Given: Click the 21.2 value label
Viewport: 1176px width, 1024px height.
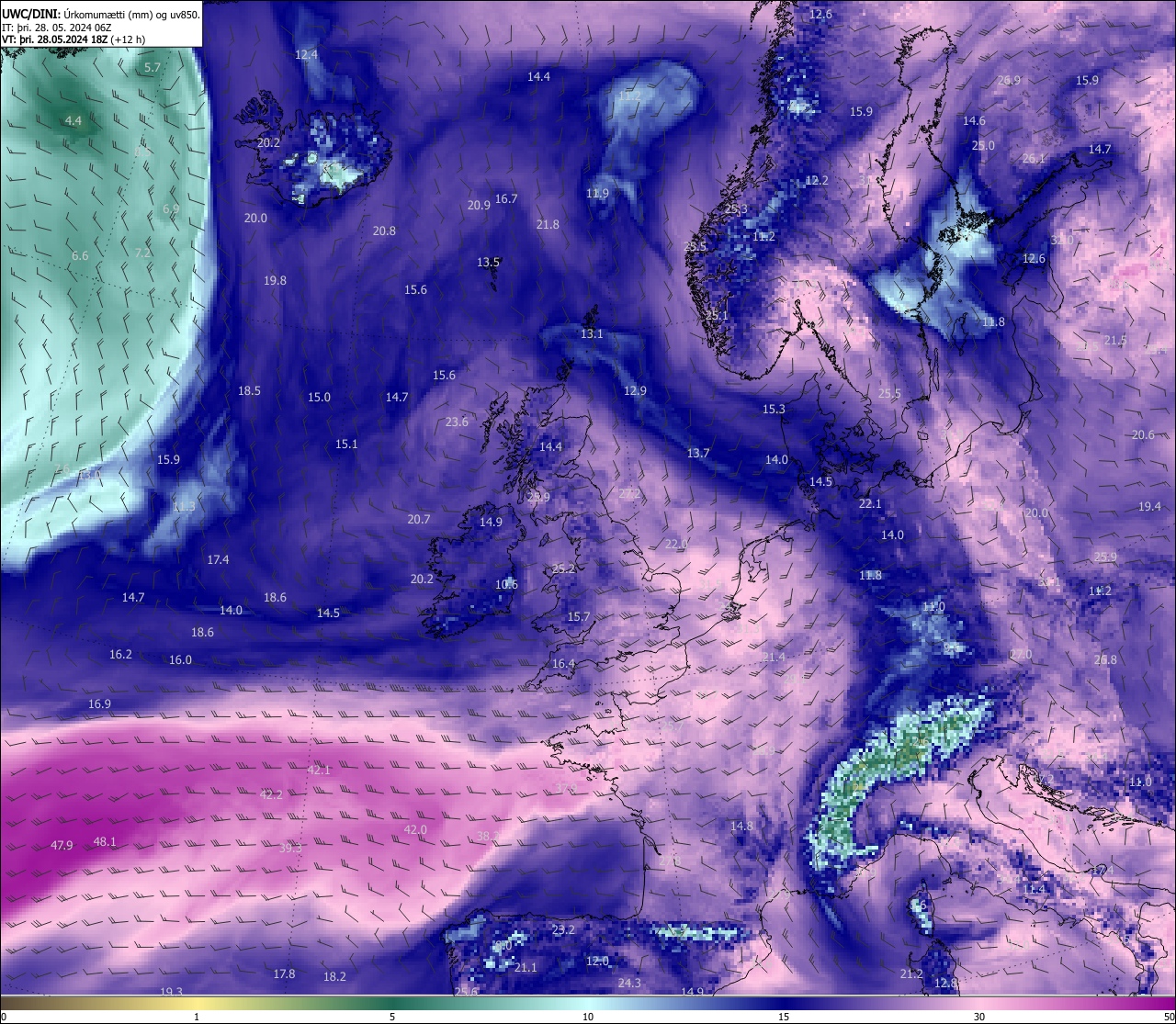Looking at the screenshot, I should pyautogui.click(x=910, y=973).
